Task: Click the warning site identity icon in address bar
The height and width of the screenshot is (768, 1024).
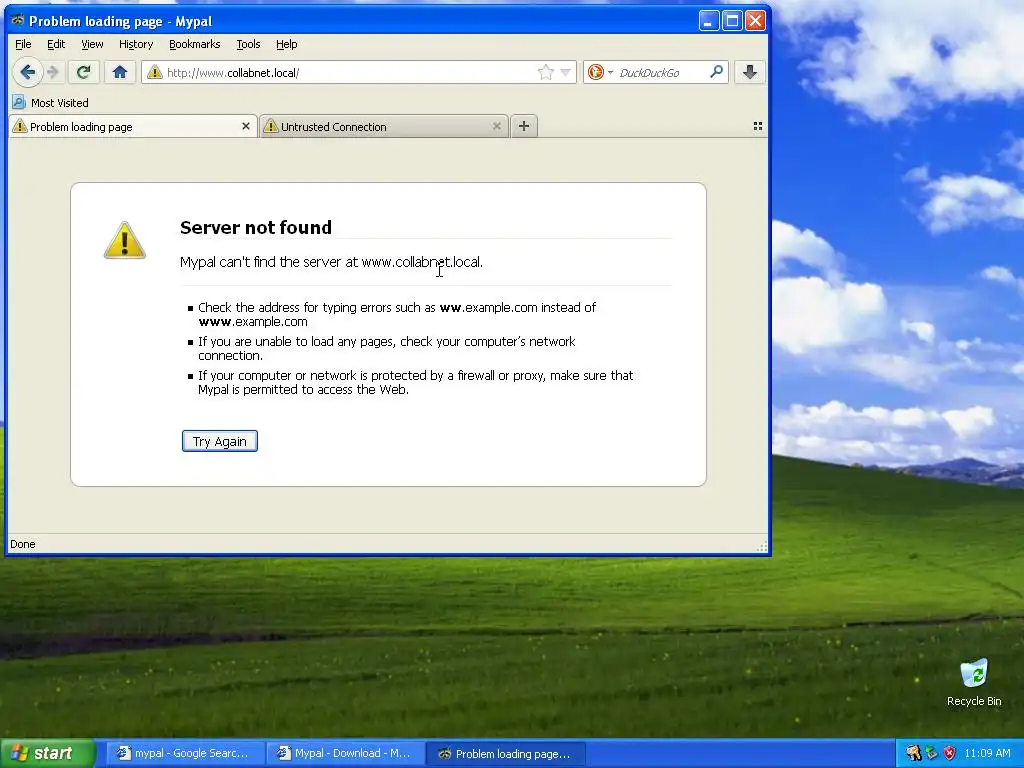Action: [154, 72]
